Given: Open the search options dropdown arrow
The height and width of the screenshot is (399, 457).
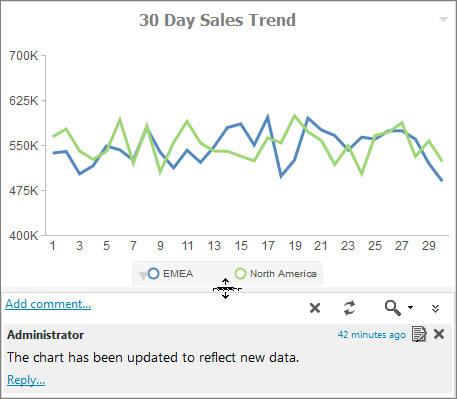Looking at the screenshot, I should [410, 307].
